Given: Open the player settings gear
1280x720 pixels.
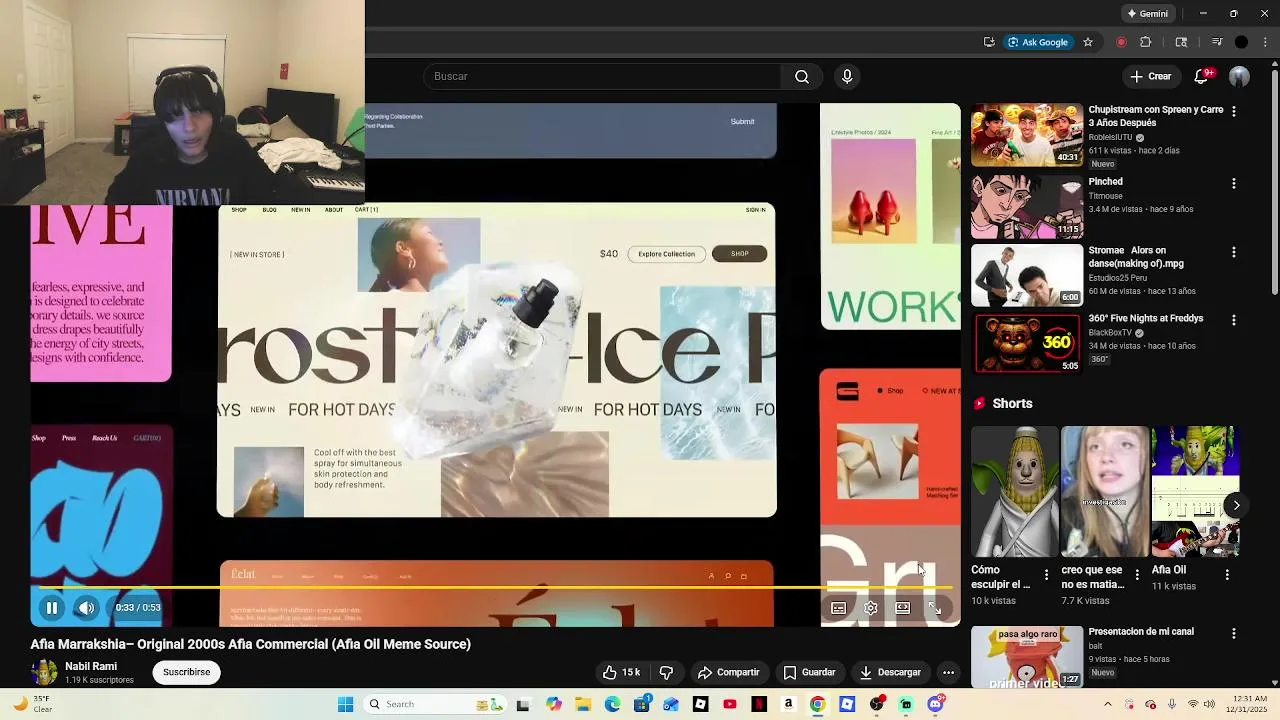Looking at the screenshot, I should 871,608.
